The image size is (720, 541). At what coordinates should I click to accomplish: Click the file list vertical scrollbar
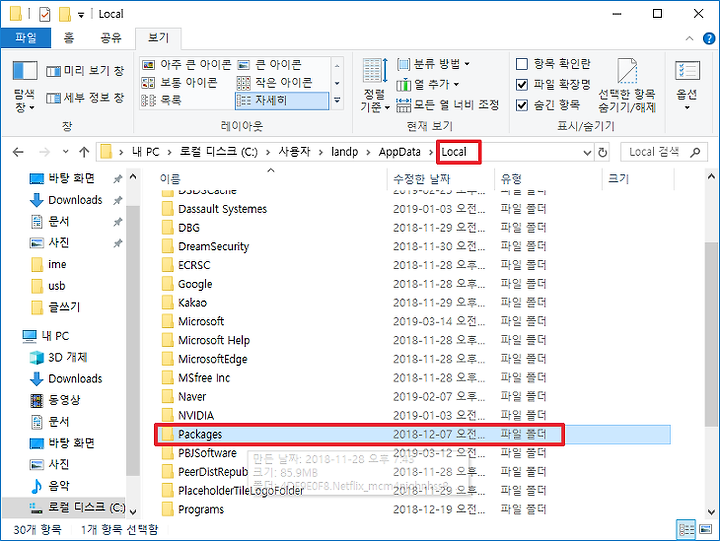pos(711,335)
